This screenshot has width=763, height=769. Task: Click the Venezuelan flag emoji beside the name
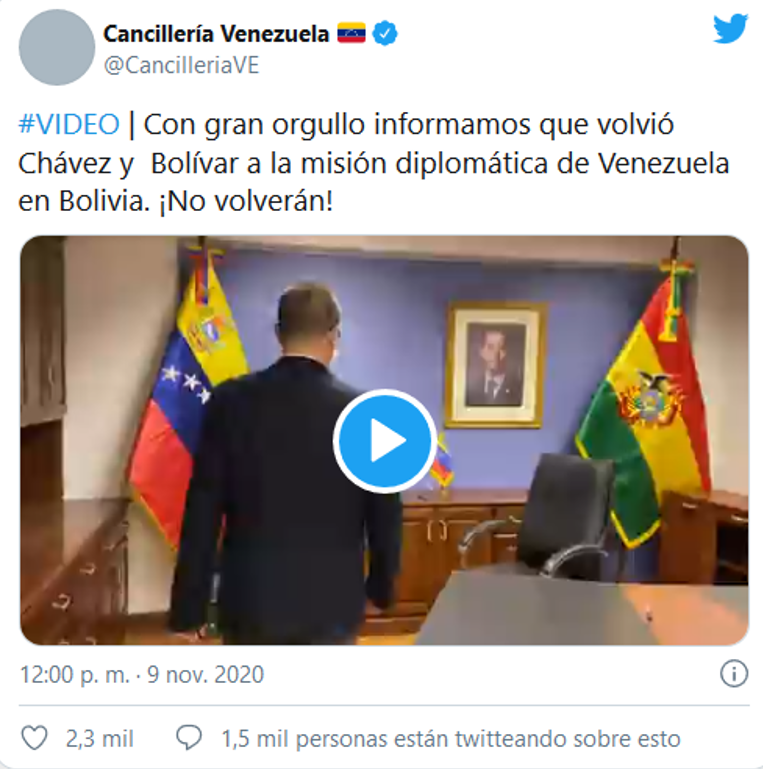click(x=351, y=33)
